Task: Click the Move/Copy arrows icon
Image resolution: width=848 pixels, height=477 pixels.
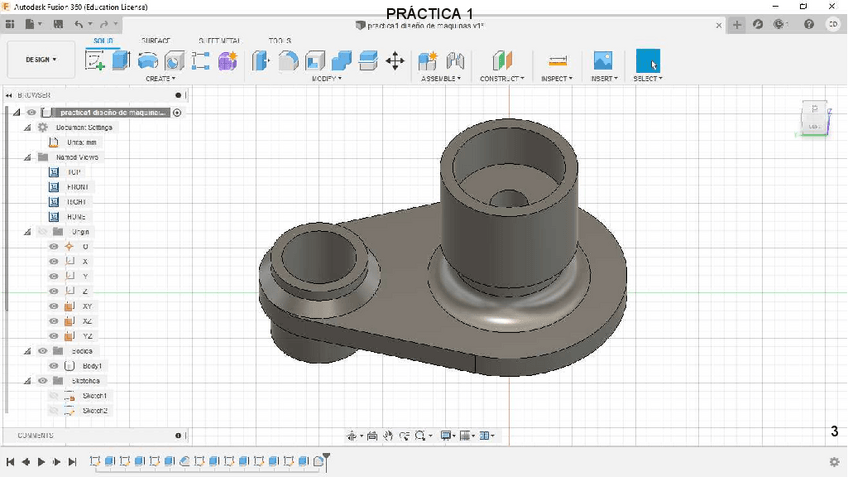Action: pos(395,61)
